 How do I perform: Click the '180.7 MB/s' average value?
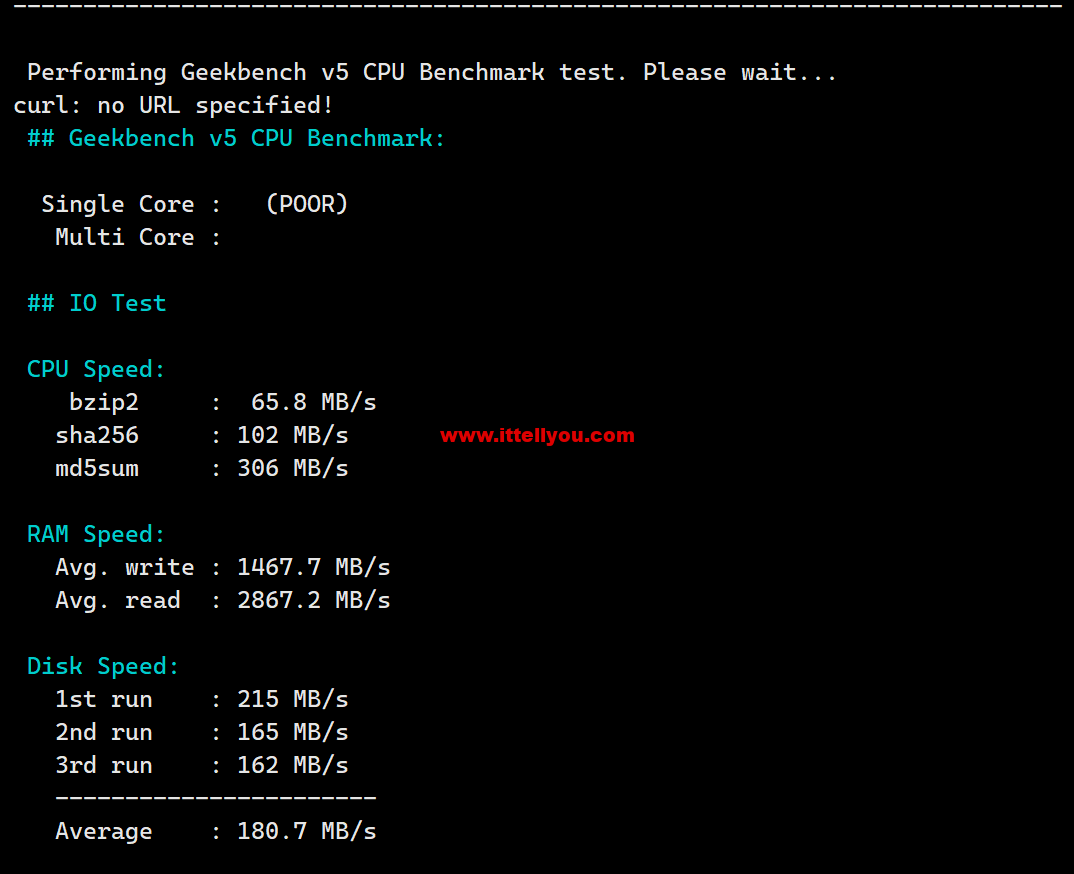click(x=307, y=832)
